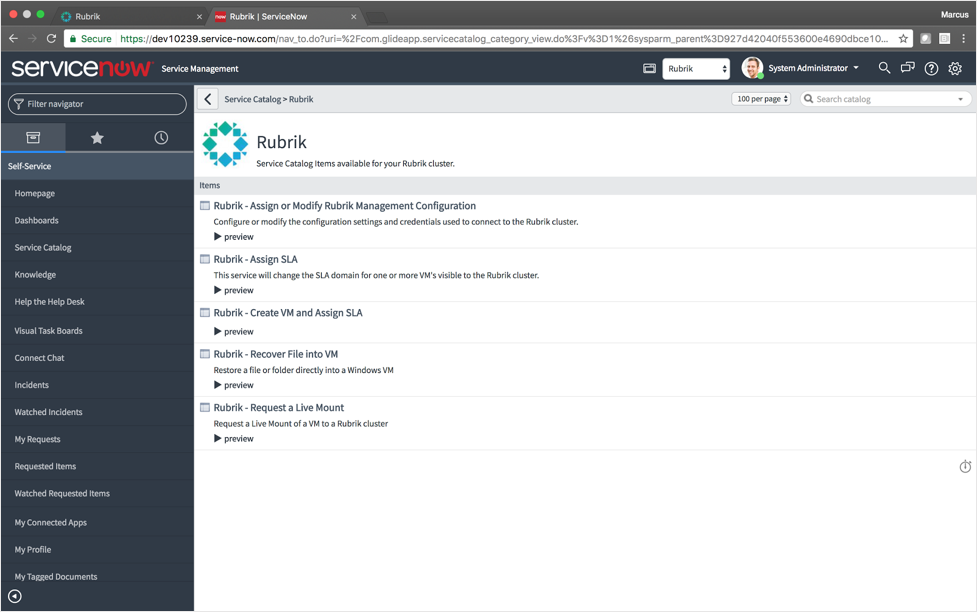Open Incidents in the navigator
The width and height of the screenshot is (977, 612).
click(32, 385)
